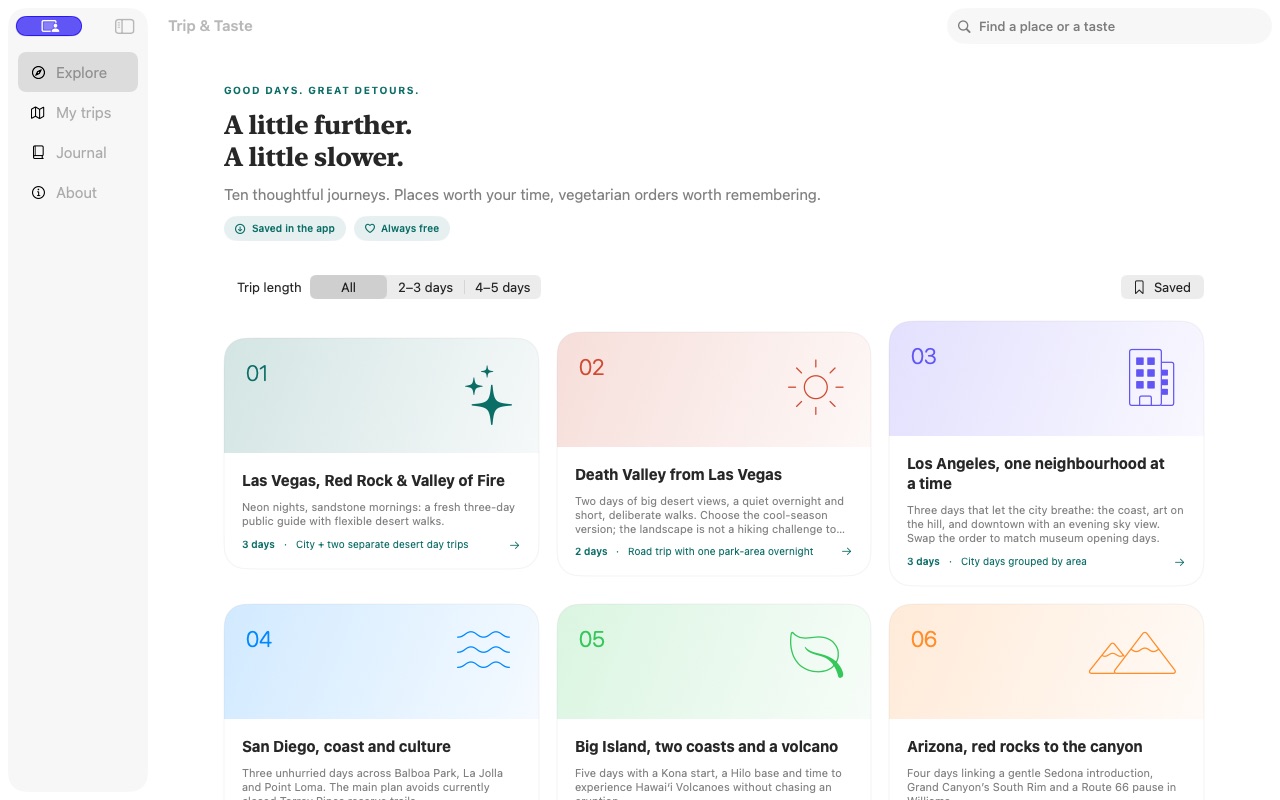
Task: Click the purple profile card button
Action: pos(49,26)
